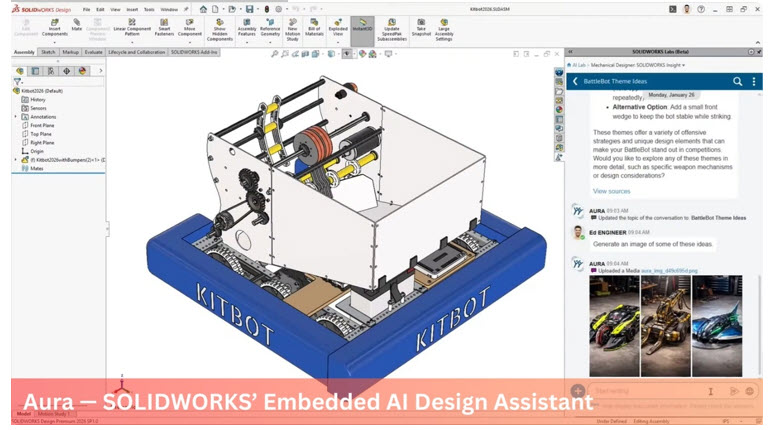Open the Tools menu
This screenshot has width=770, height=430.
pos(149,9)
